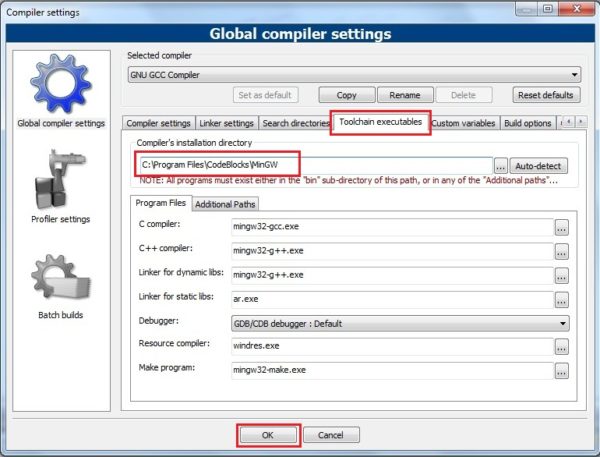
Task: Click the mingw32-make.exe make program field
Action: pos(392,370)
